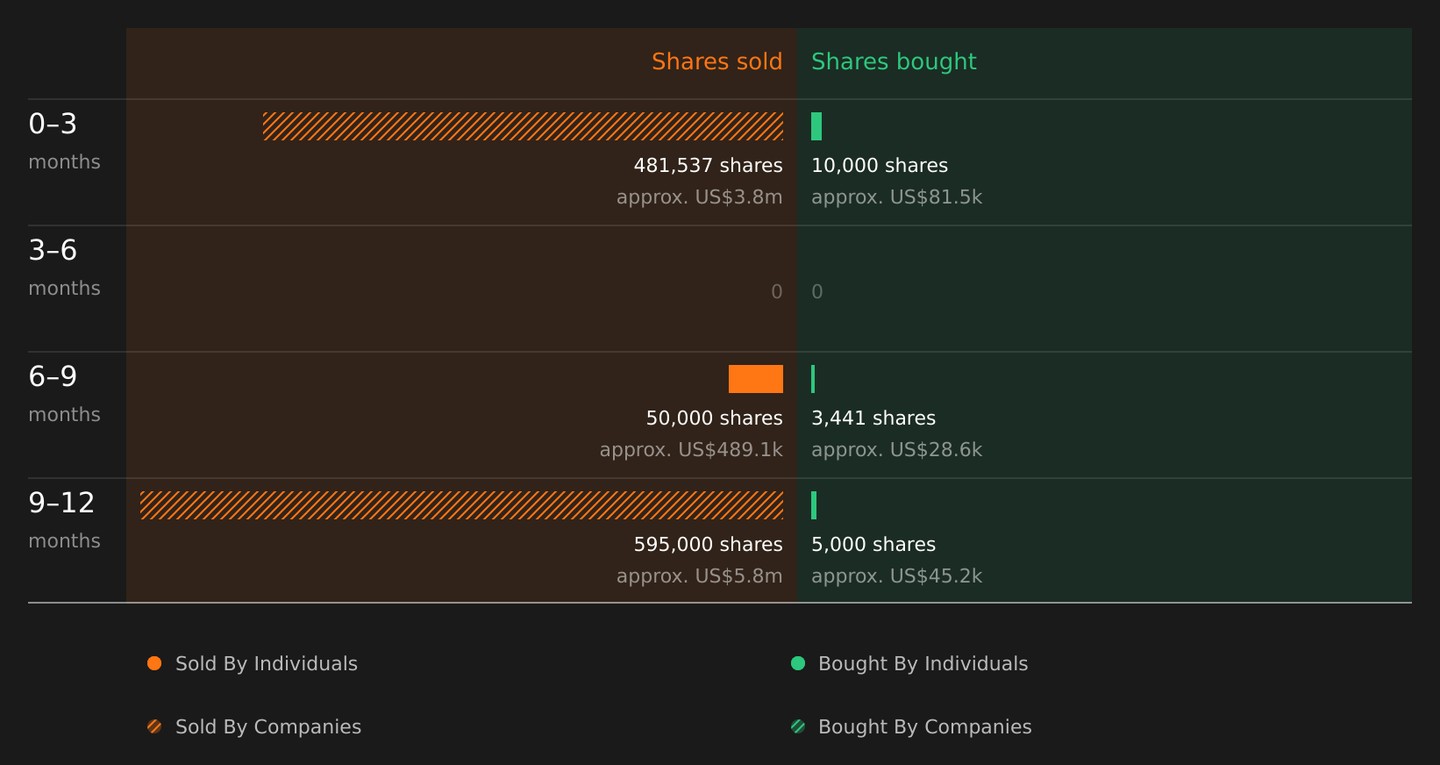This screenshot has width=1440, height=765.
Task: Select the approx. US$81.5k amount
Action: click(x=897, y=197)
